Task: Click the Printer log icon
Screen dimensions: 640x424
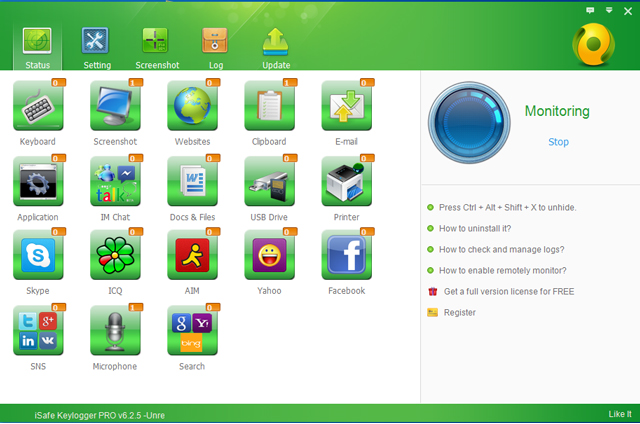Action: click(x=346, y=181)
